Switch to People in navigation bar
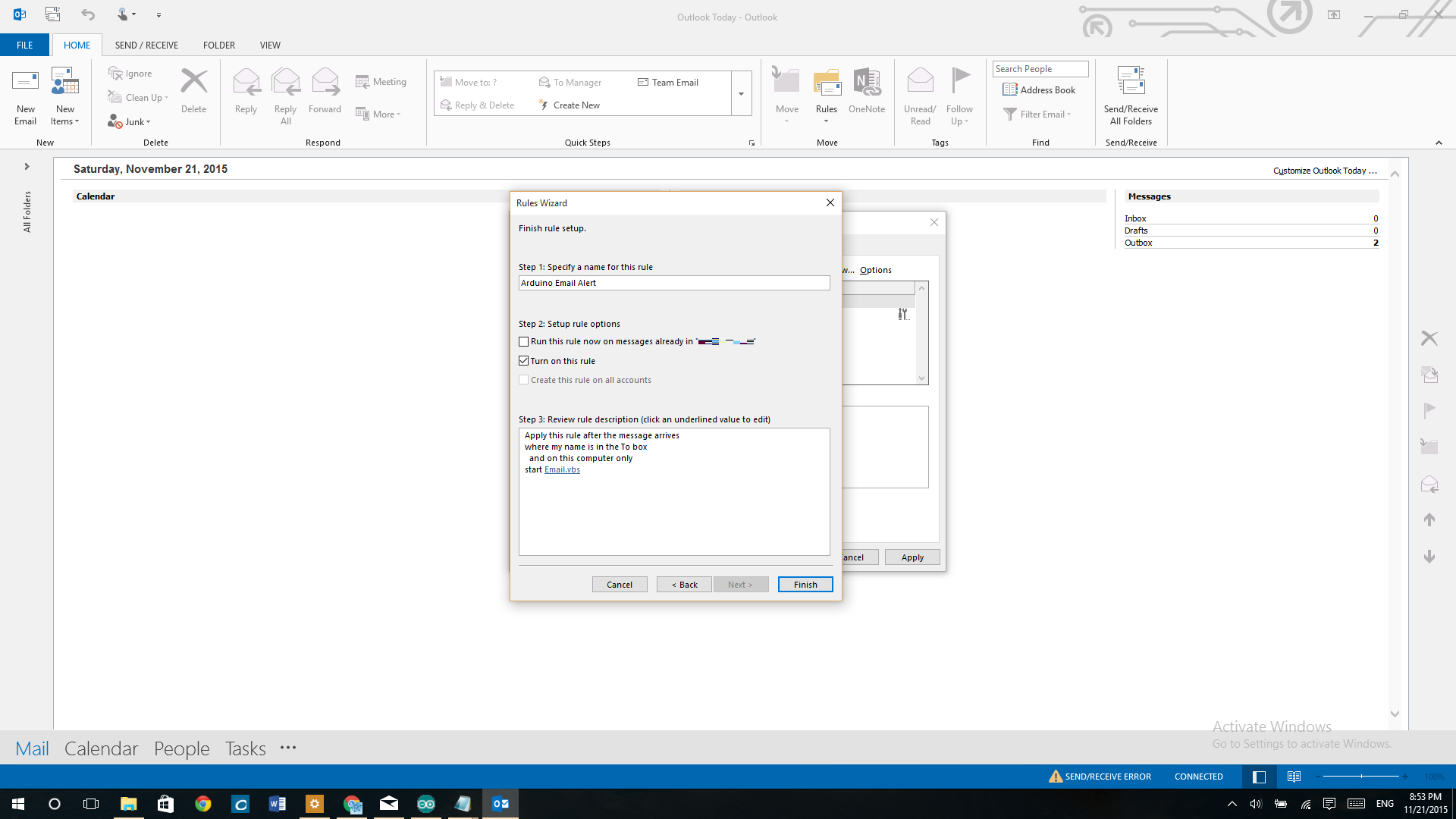Image resolution: width=1456 pixels, height=819 pixels. click(182, 748)
